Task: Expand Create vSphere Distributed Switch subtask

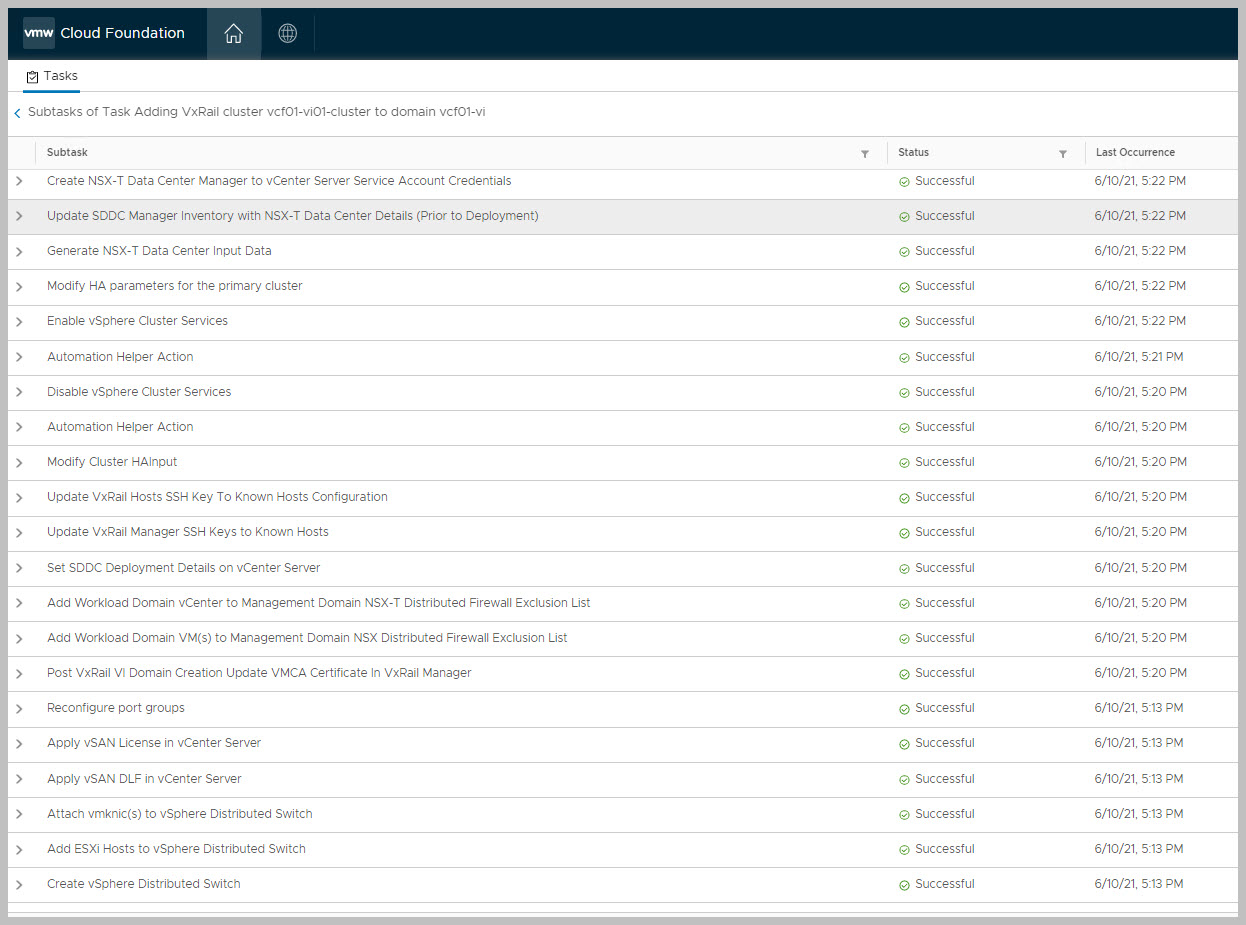Action: pyautogui.click(x=19, y=884)
